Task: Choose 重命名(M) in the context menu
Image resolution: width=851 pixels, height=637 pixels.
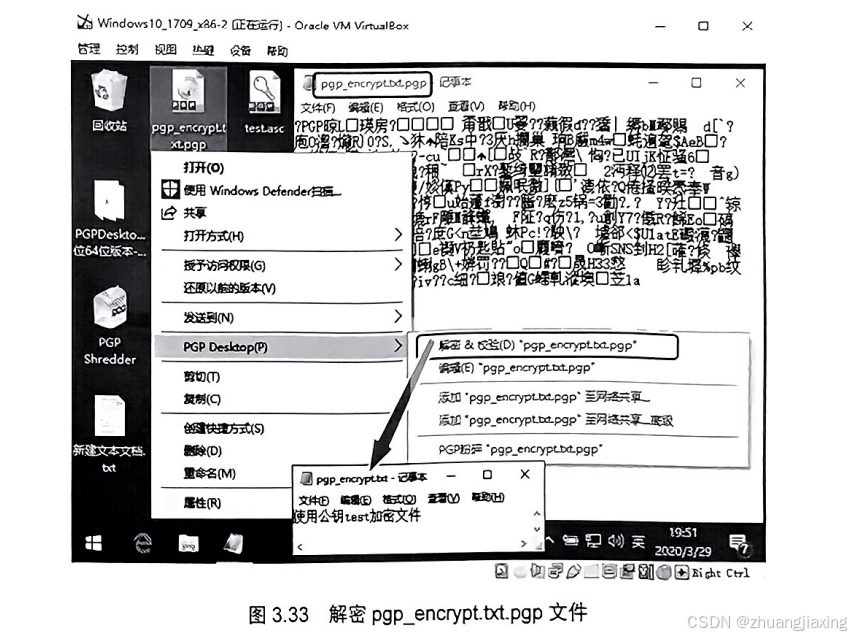Action: pos(209,474)
